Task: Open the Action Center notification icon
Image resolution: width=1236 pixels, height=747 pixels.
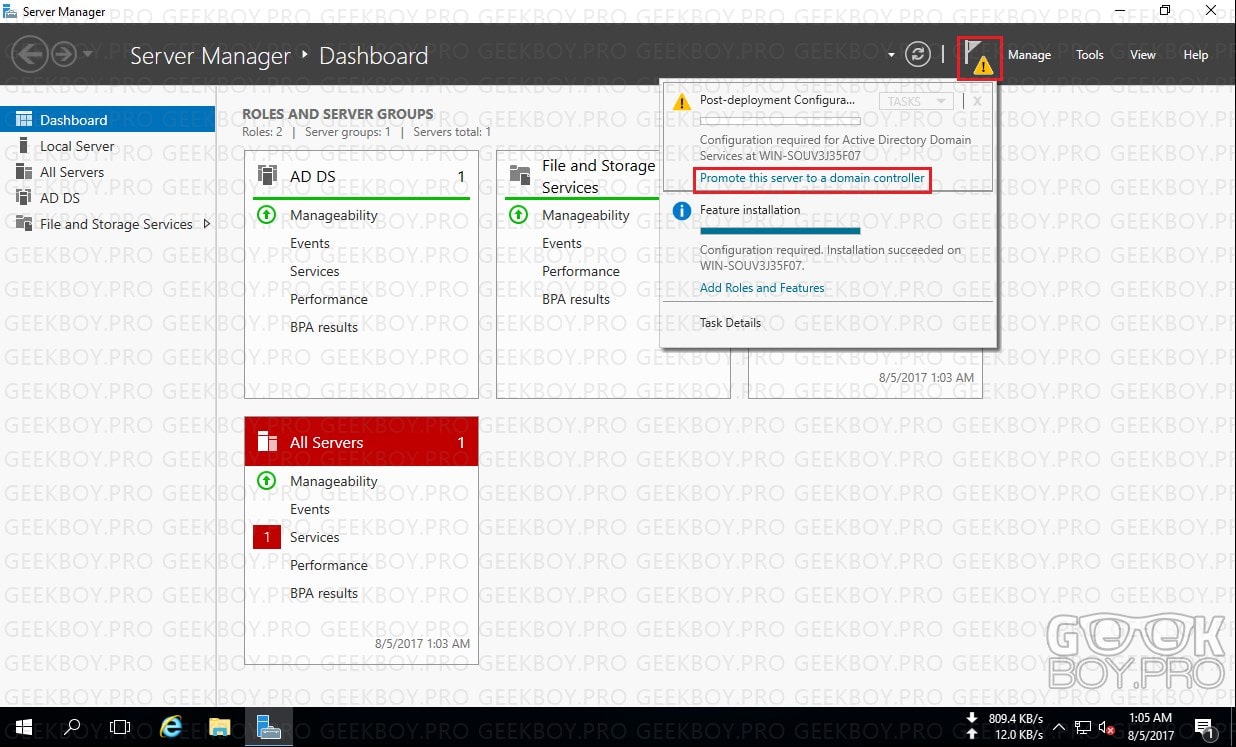Action: (x=1204, y=727)
